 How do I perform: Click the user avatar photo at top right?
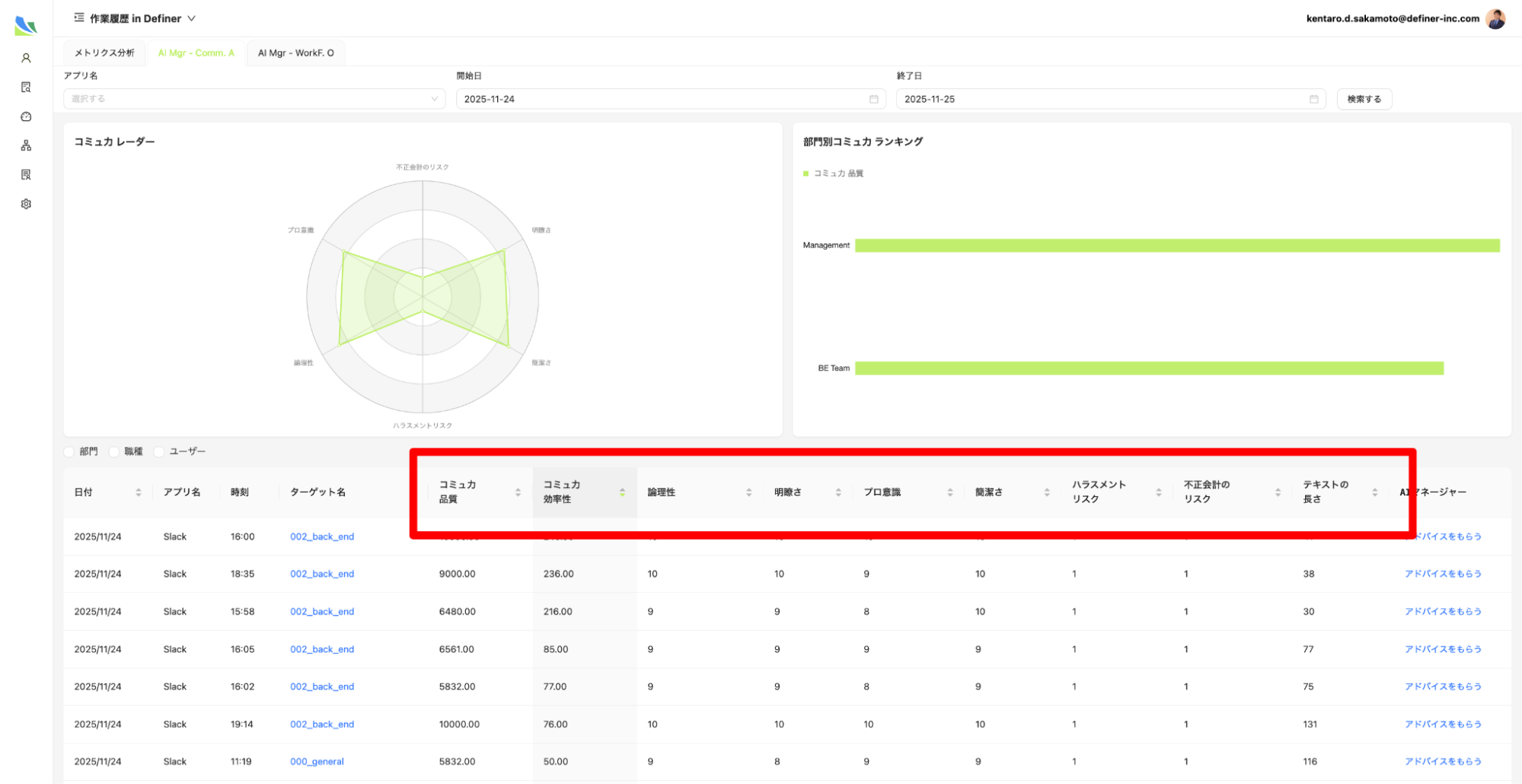pos(1495,19)
